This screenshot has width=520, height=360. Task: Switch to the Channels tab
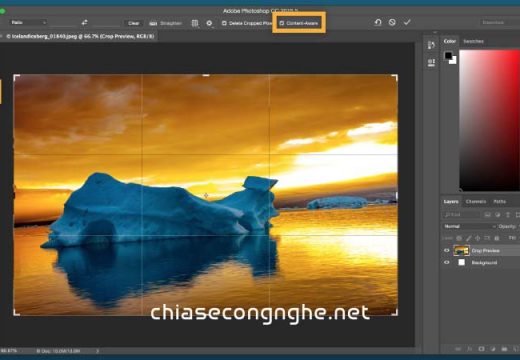coord(476,202)
